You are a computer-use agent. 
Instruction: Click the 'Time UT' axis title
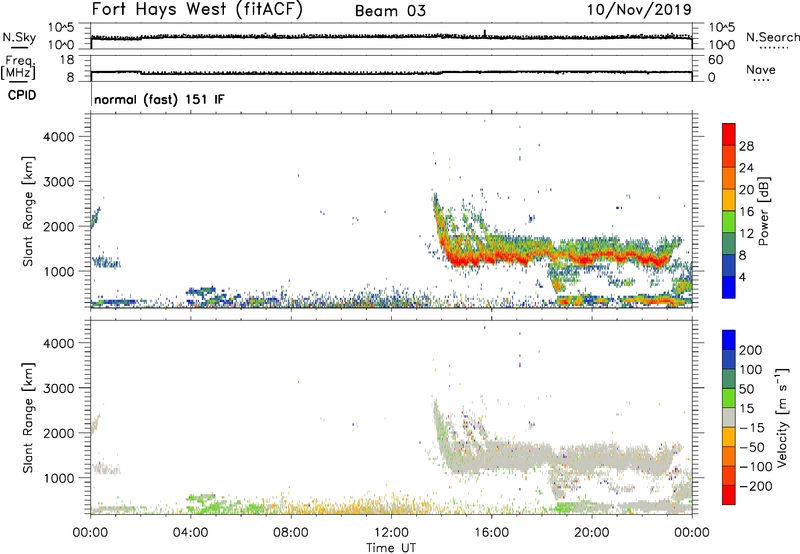tap(391, 548)
